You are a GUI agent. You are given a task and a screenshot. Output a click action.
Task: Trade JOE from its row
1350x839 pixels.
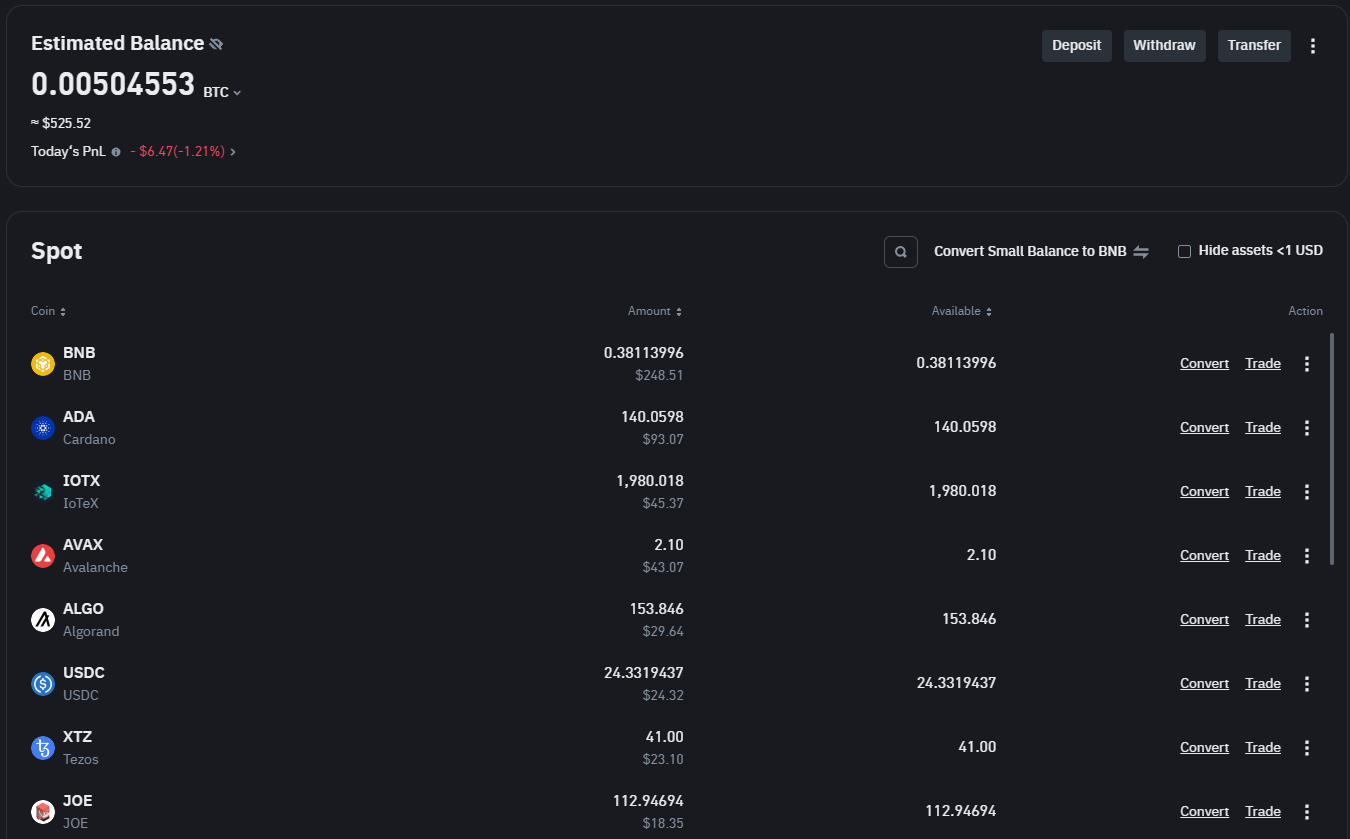1263,812
